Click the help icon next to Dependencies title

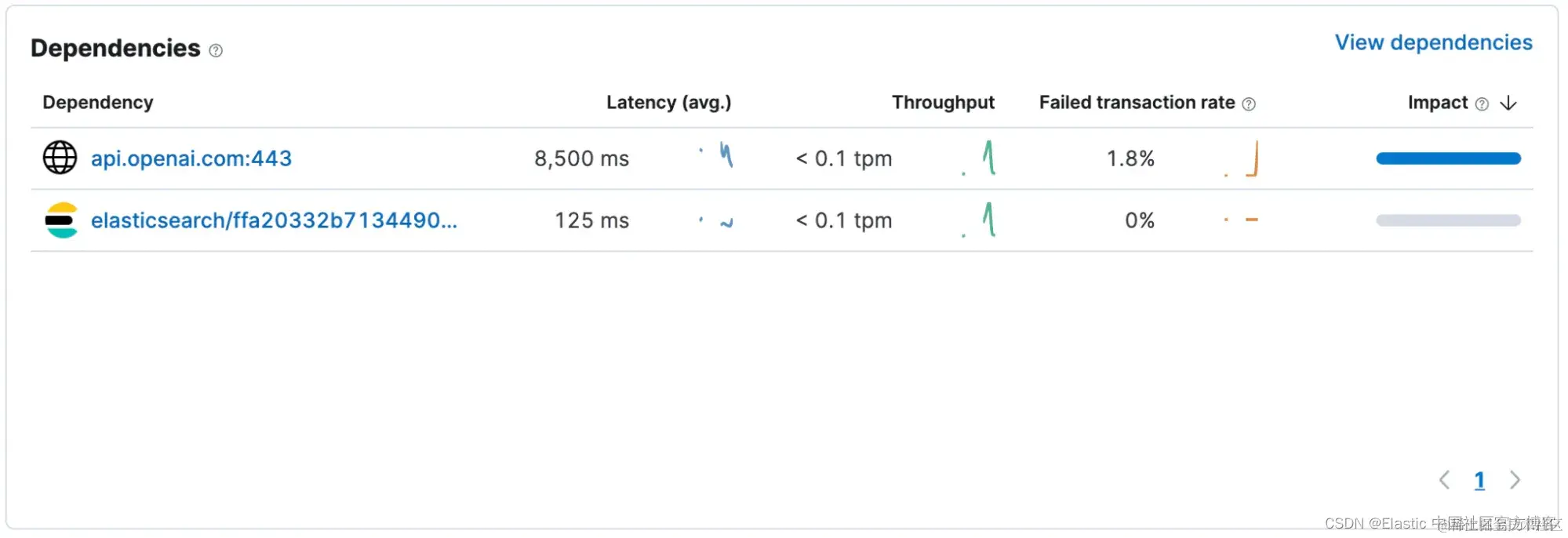tap(216, 51)
